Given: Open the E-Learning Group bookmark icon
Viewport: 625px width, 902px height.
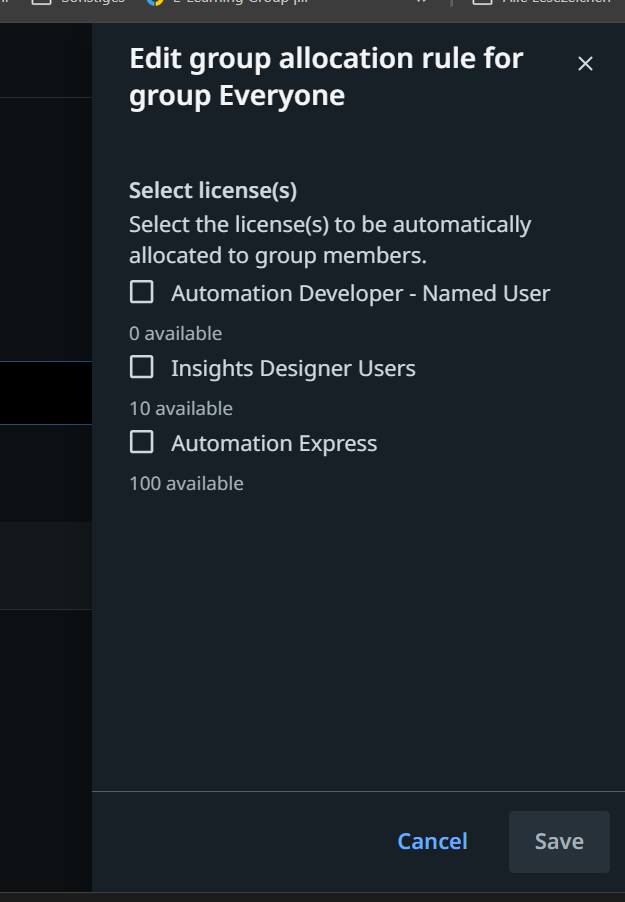Looking at the screenshot, I should click(x=155, y=3).
